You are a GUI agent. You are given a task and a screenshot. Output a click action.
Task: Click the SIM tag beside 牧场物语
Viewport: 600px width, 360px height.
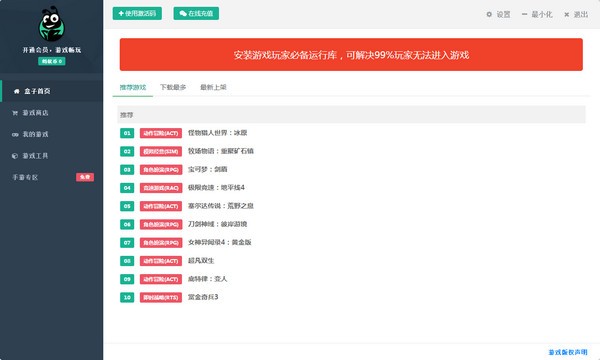[x=161, y=151]
